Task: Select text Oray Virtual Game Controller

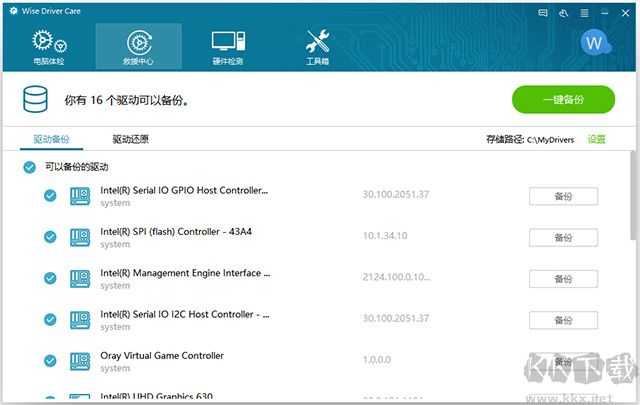Action: tap(162, 356)
